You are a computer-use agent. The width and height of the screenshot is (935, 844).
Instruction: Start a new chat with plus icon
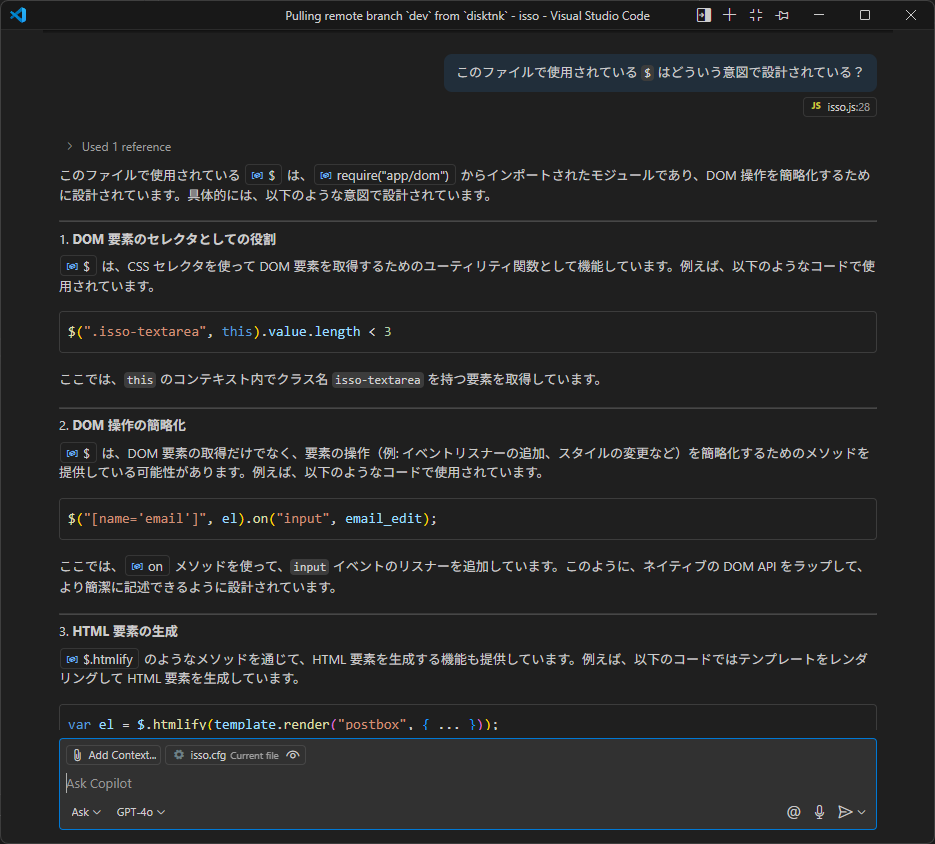(x=729, y=16)
